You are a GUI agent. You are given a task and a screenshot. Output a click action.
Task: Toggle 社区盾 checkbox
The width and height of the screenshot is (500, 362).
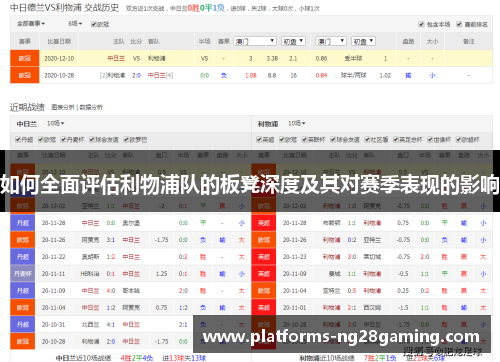(x=367, y=139)
